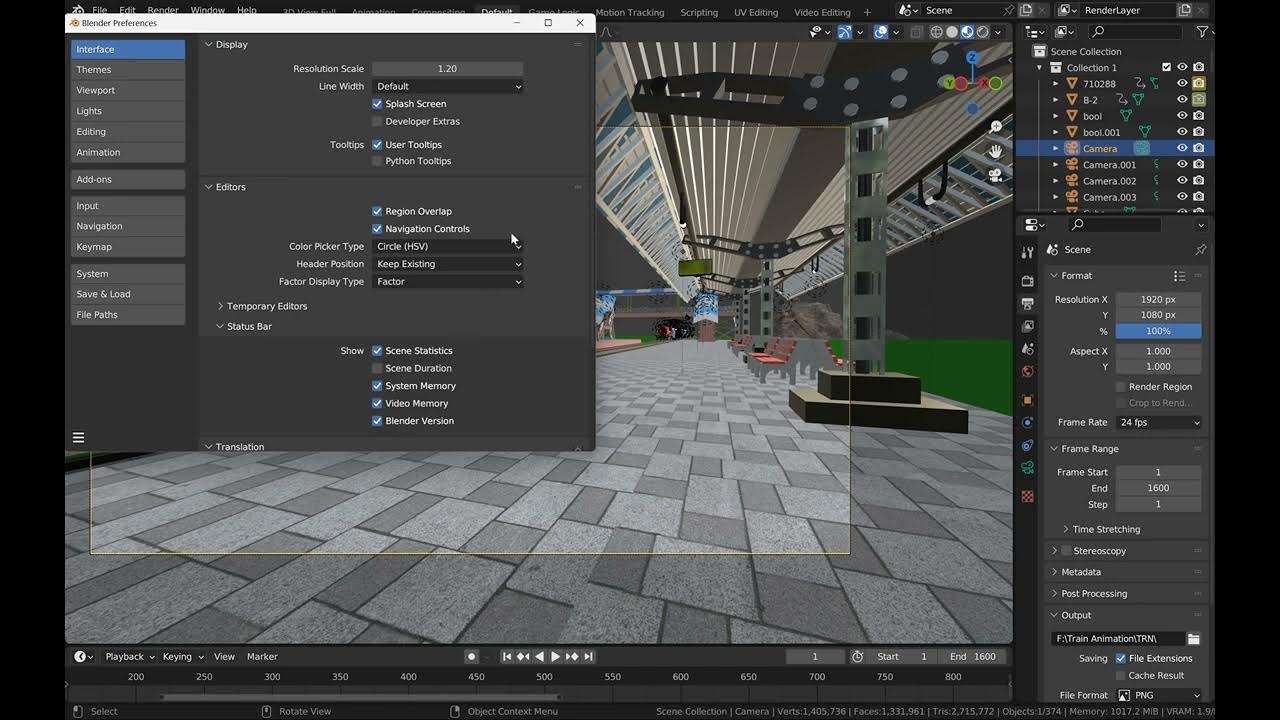Enable Python Tooltips checkbox
1280x720 pixels.
click(377, 161)
